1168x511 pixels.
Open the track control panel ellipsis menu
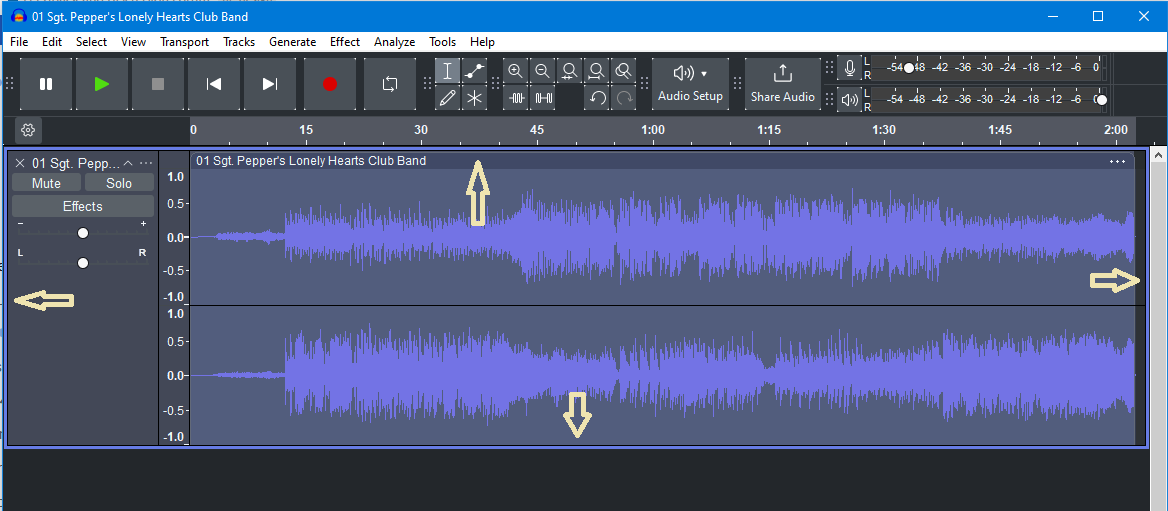pos(146,163)
